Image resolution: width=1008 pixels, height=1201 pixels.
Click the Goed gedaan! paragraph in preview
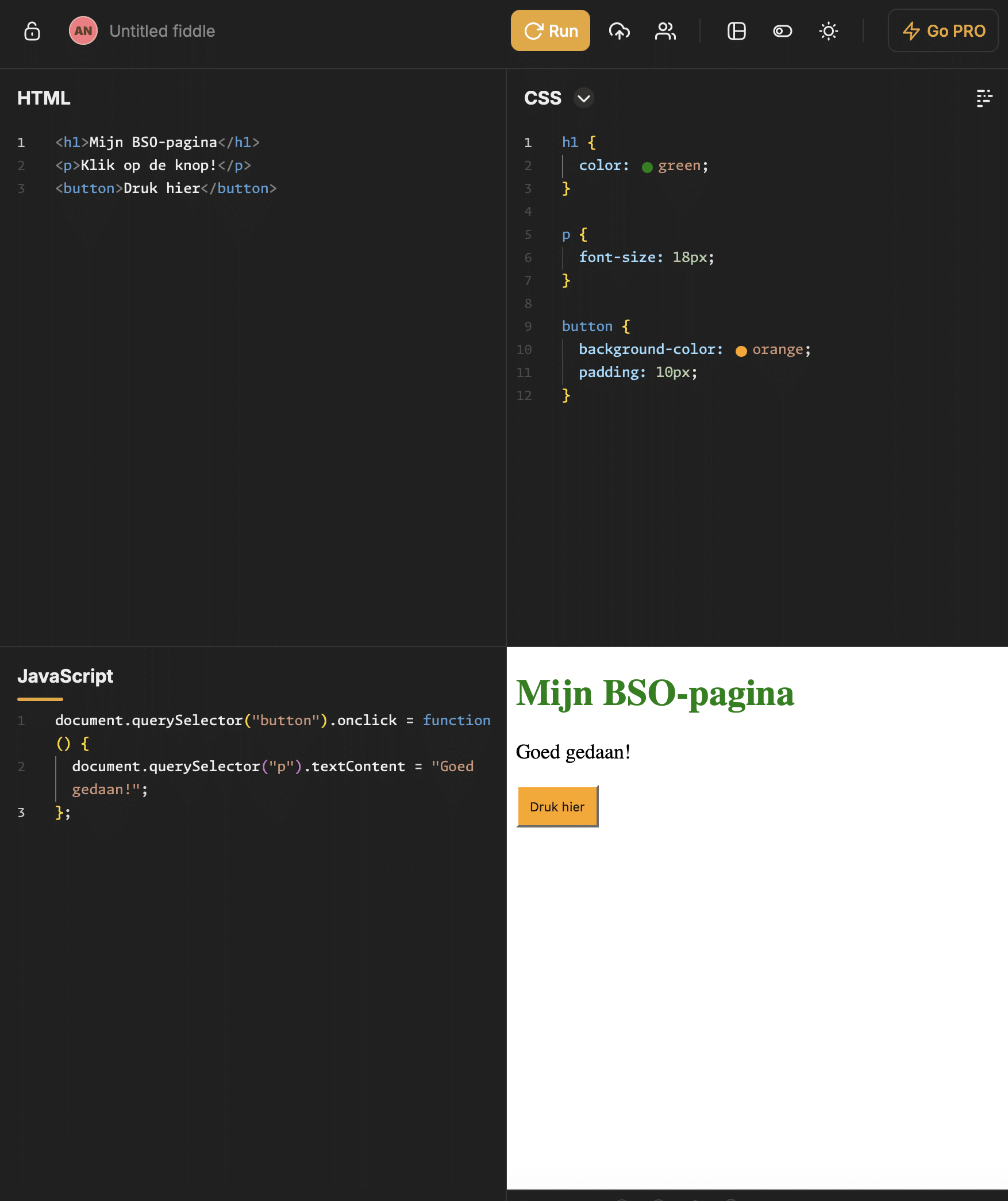coord(573,752)
